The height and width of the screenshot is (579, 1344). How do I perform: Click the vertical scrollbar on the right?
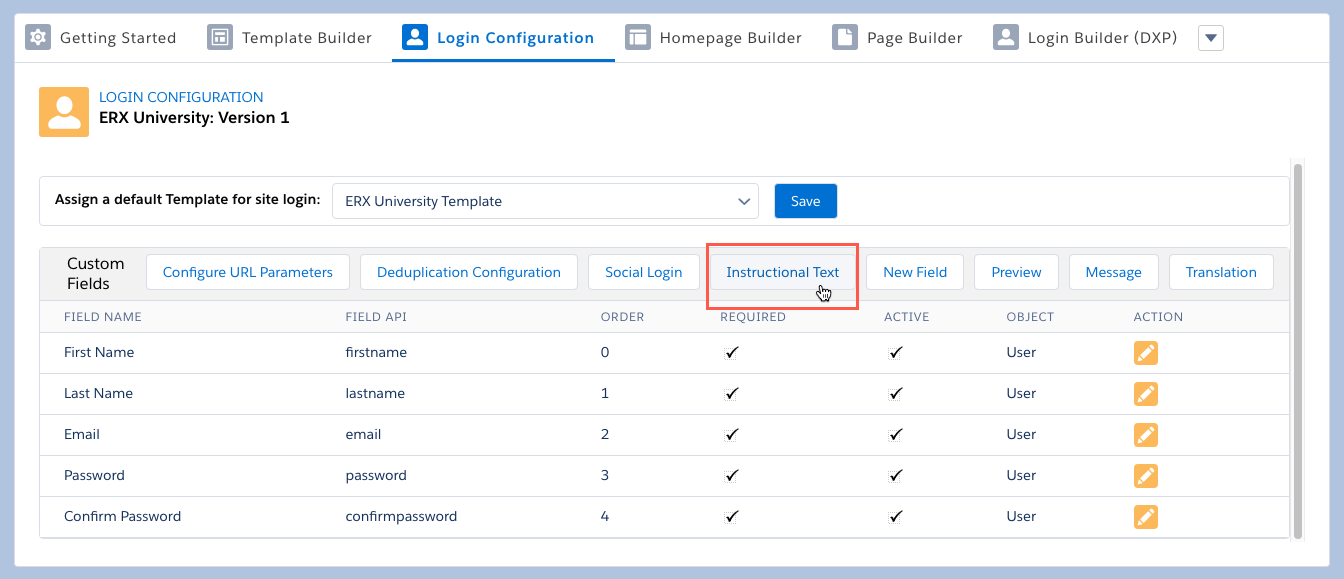[x=1298, y=350]
